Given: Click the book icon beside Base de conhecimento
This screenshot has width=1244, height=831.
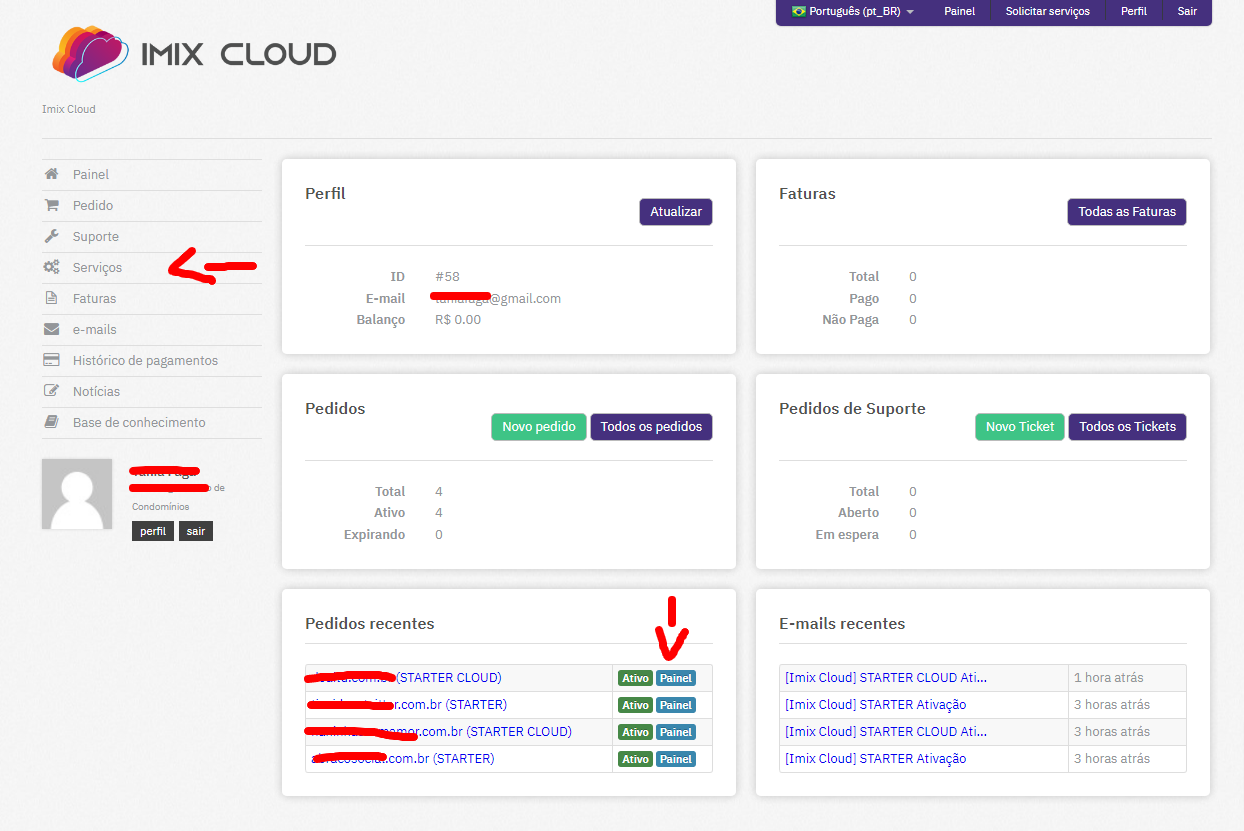Looking at the screenshot, I should point(51,422).
